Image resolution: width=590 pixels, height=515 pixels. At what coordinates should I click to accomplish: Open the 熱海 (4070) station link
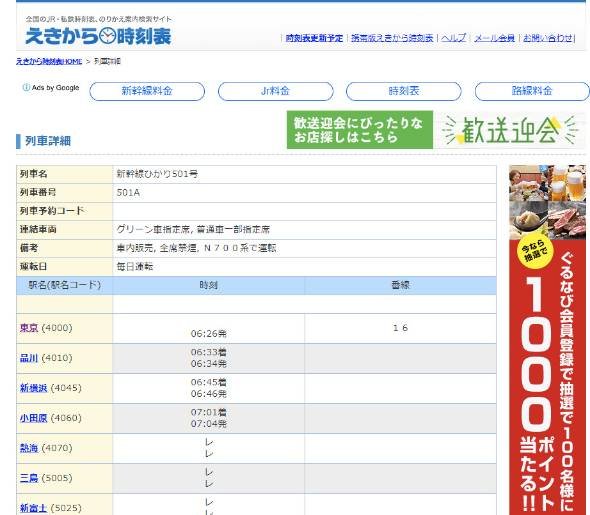coord(29,448)
